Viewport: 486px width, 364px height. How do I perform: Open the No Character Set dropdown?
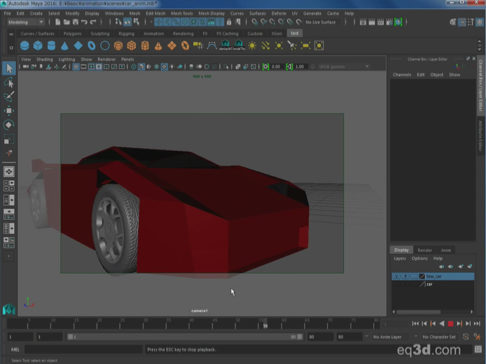point(439,337)
